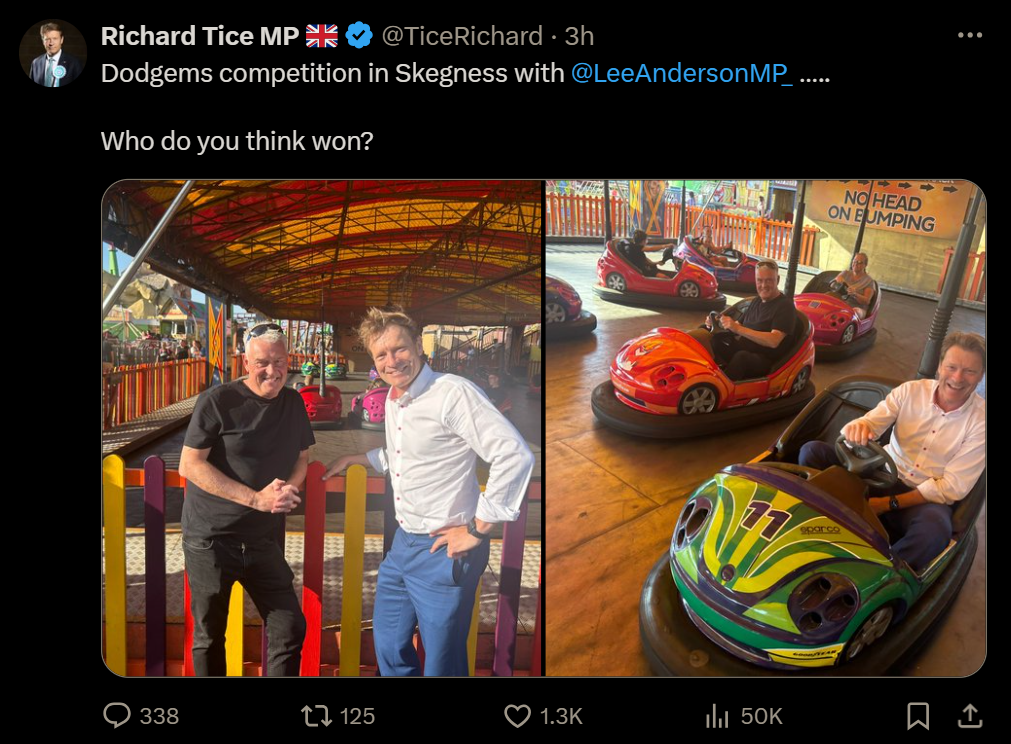Open the @TiceRichard handle link

coord(462,36)
